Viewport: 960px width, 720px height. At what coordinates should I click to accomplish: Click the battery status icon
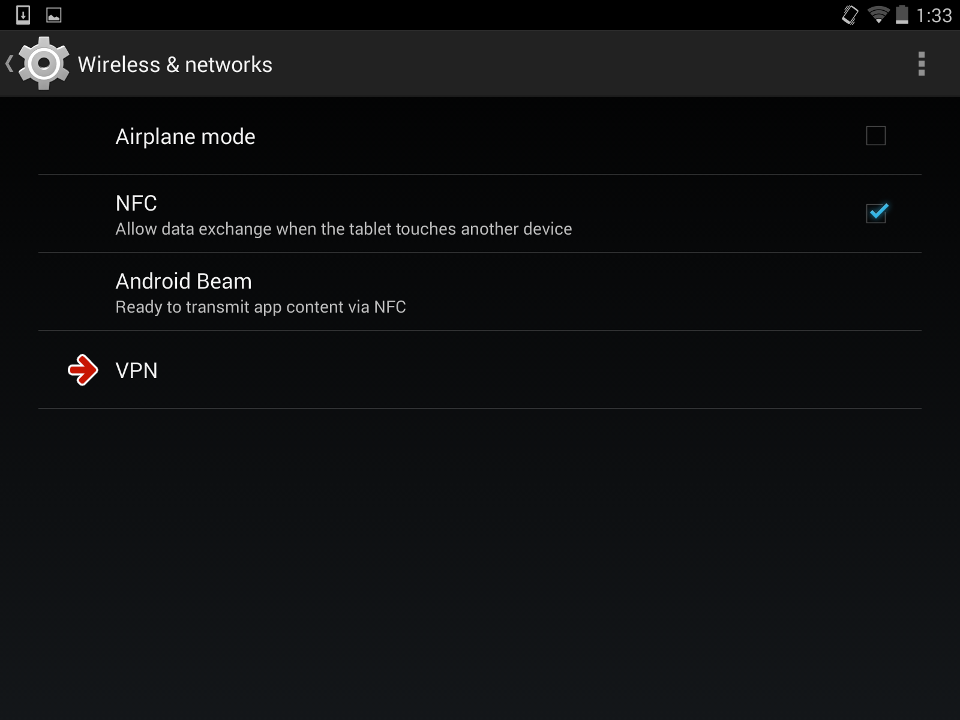click(x=902, y=15)
